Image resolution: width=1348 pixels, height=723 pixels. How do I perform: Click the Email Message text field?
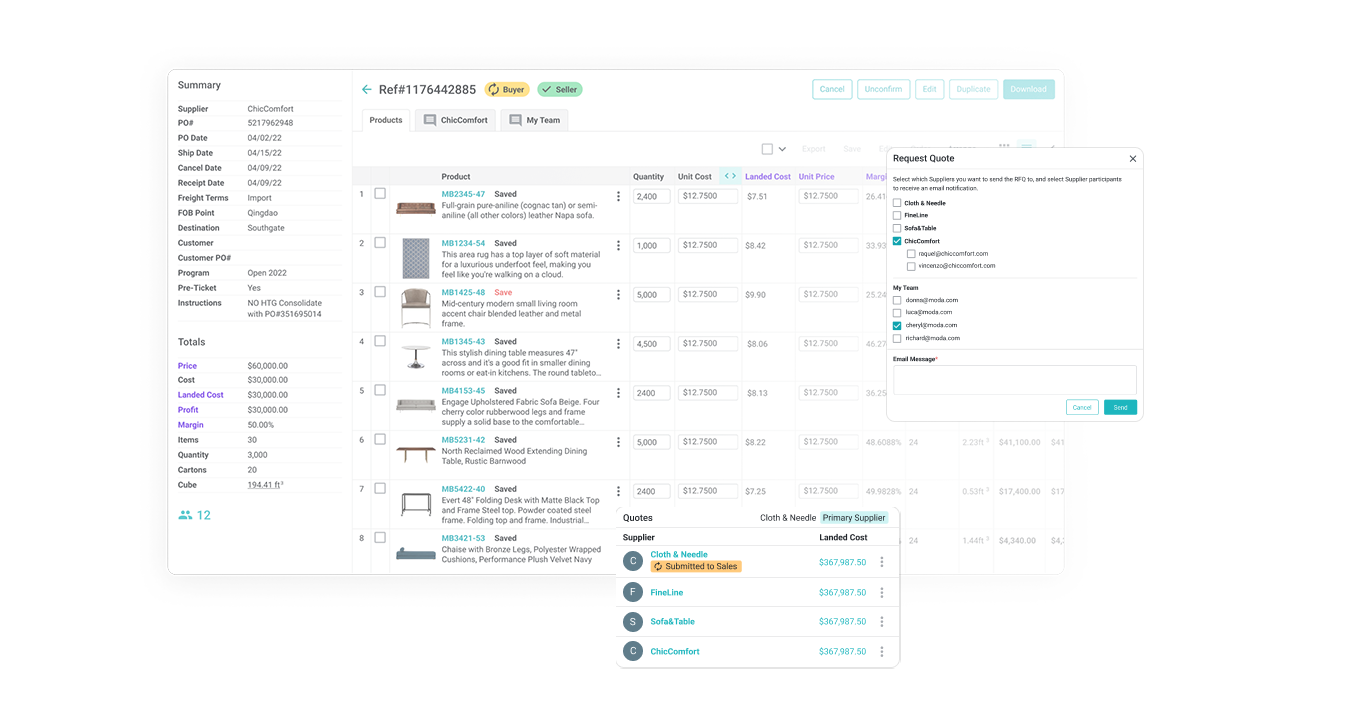[1014, 380]
